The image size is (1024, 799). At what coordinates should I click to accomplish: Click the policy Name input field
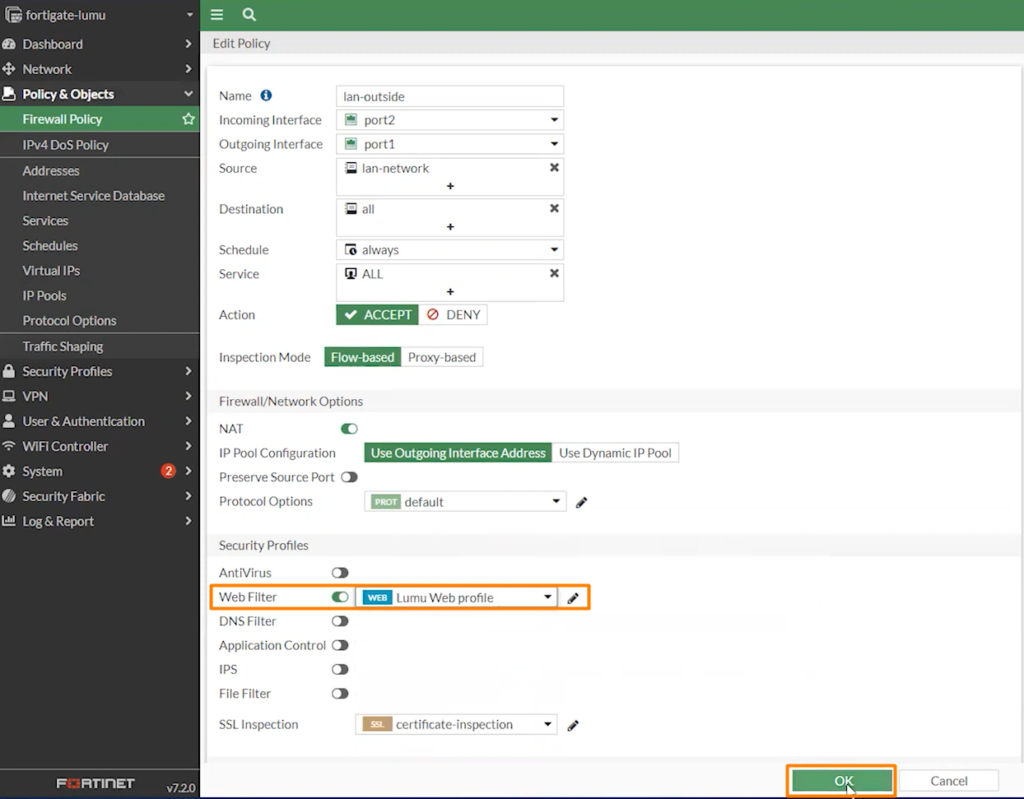[449, 96]
